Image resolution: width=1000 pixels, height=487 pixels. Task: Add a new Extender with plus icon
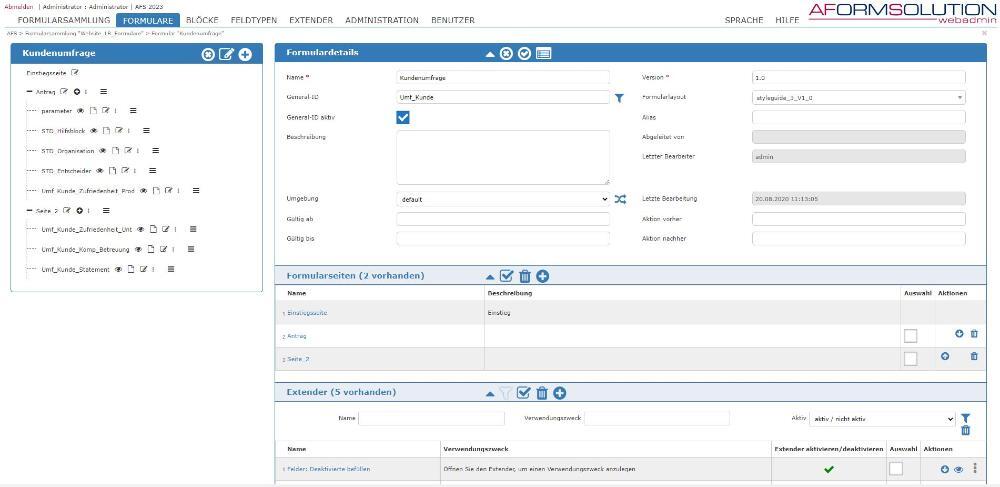[x=560, y=393]
